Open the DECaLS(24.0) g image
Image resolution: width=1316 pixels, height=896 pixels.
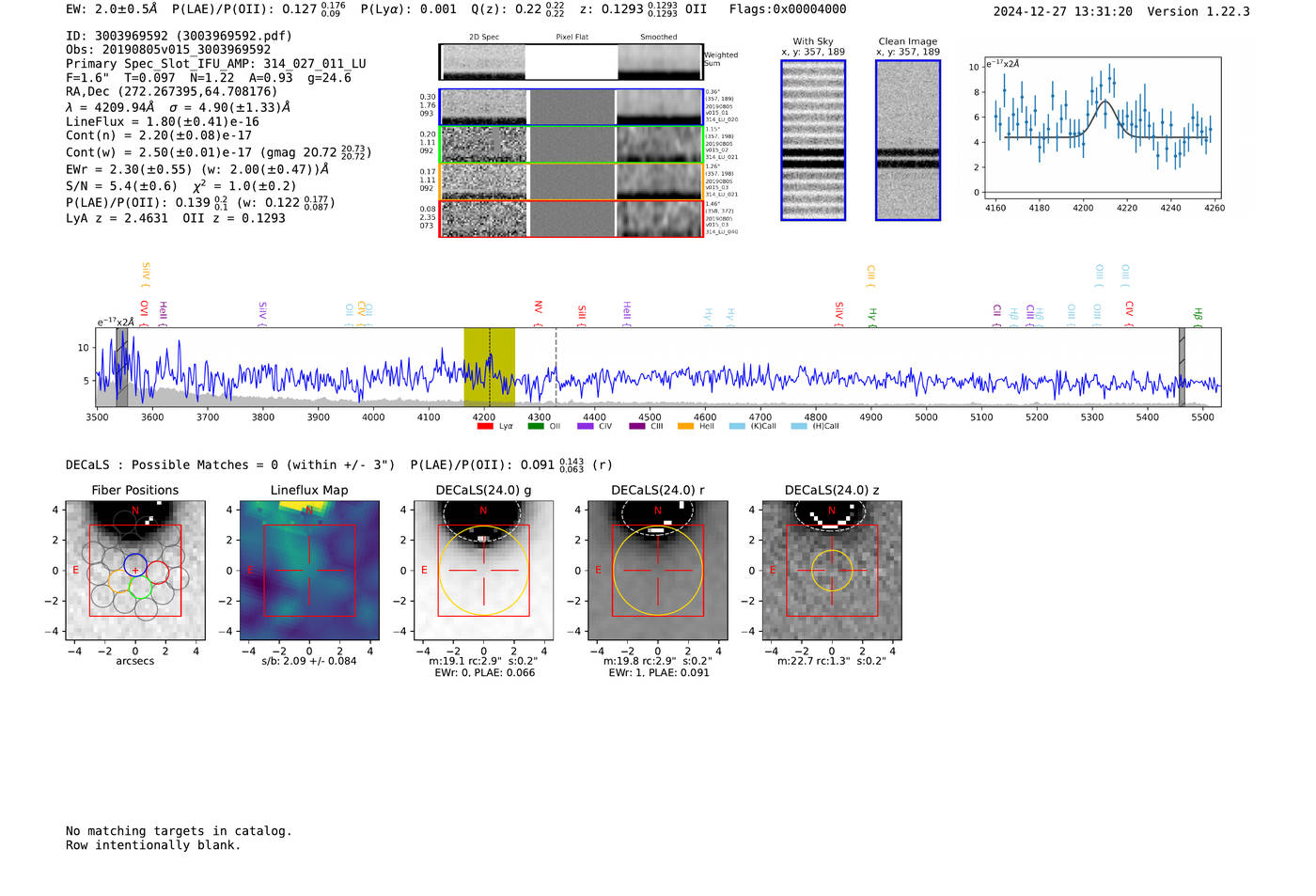pos(483,571)
